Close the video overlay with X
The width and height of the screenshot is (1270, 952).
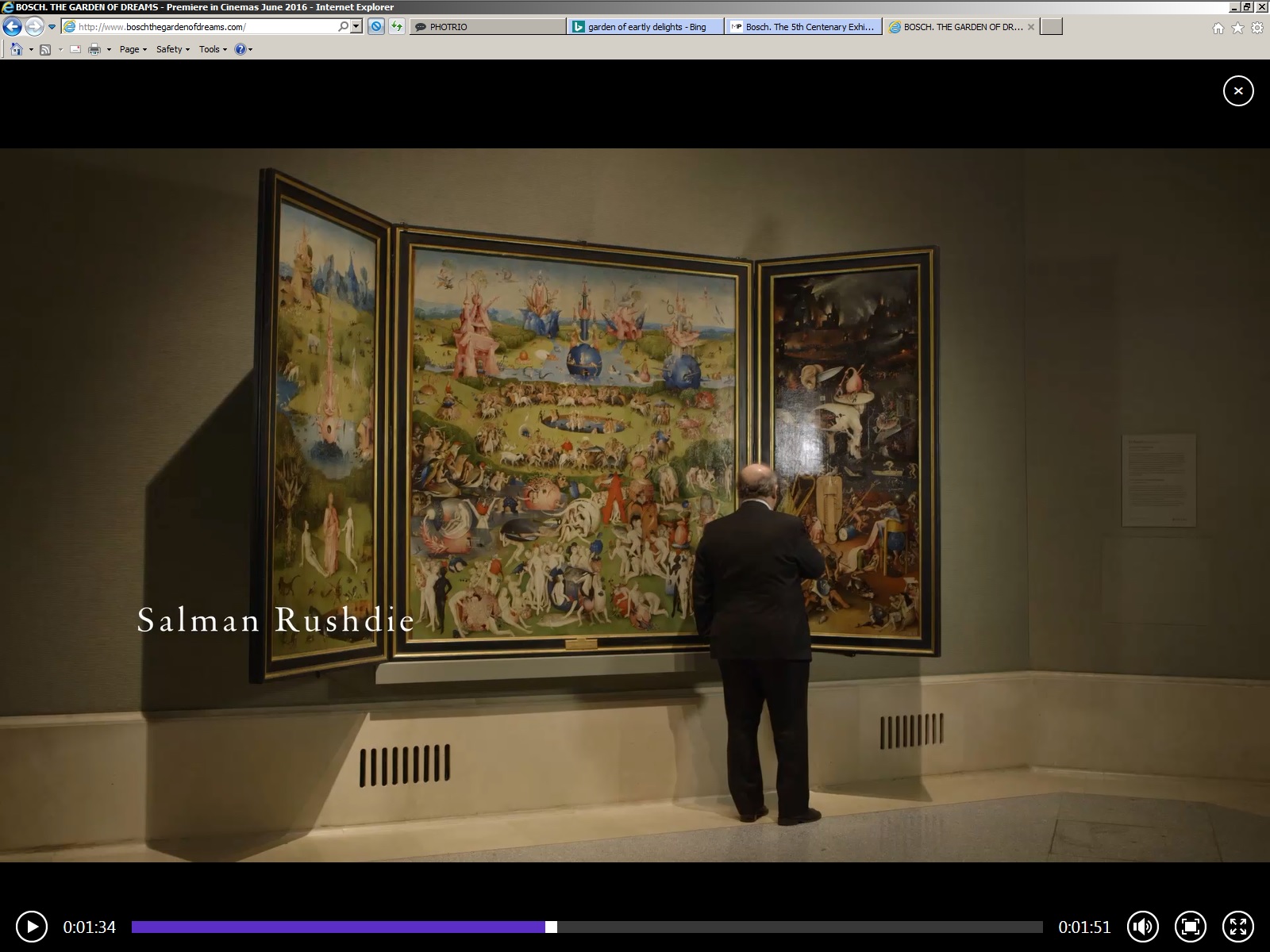pos(1237,91)
